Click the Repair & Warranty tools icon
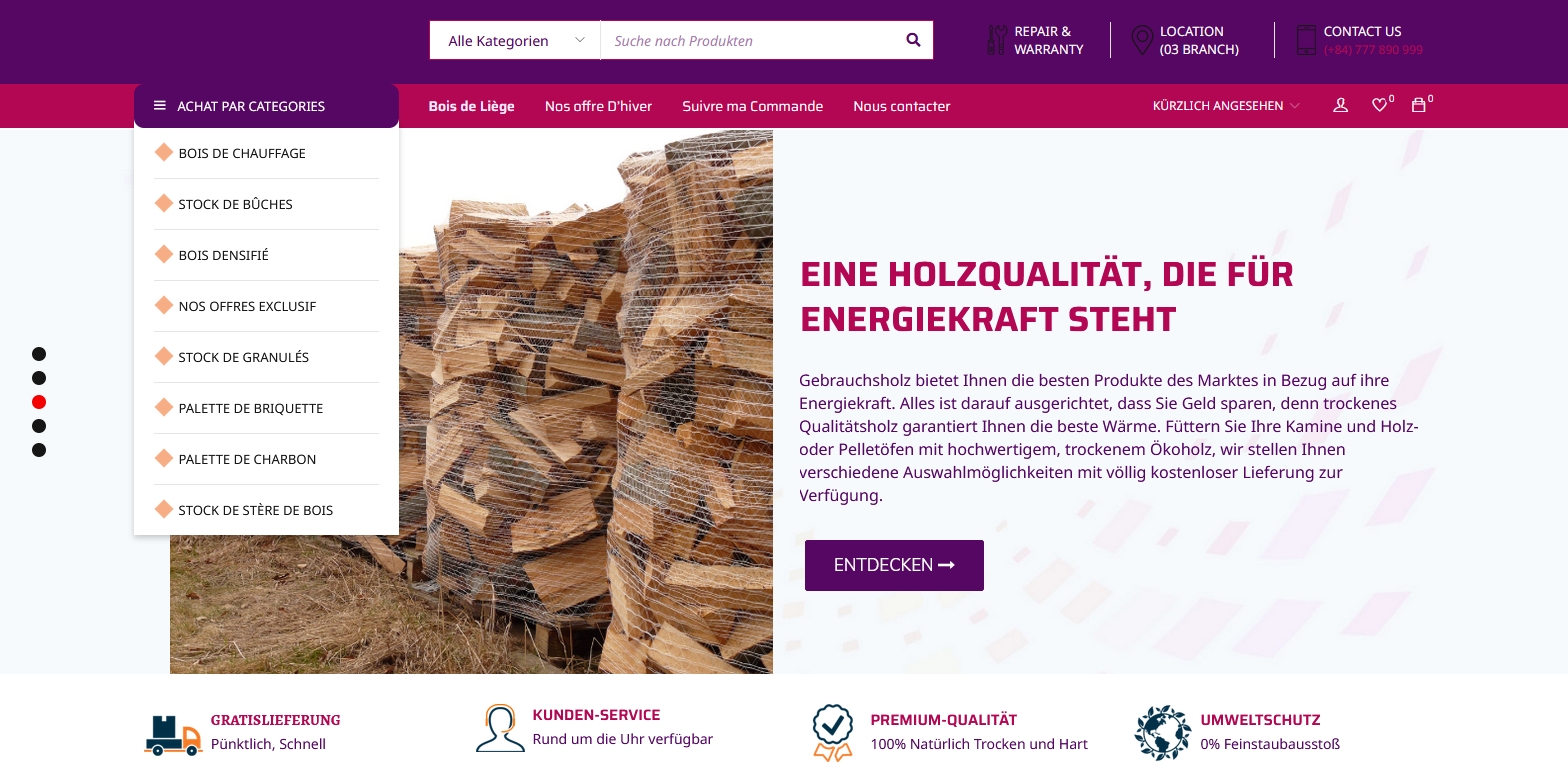This screenshot has width=1568, height=783. tap(996, 40)
